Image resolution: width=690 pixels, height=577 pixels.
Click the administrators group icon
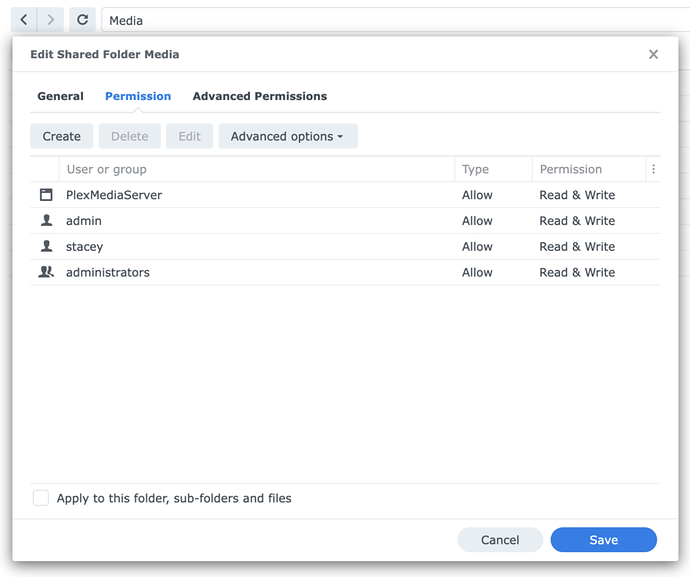[46, 272]
